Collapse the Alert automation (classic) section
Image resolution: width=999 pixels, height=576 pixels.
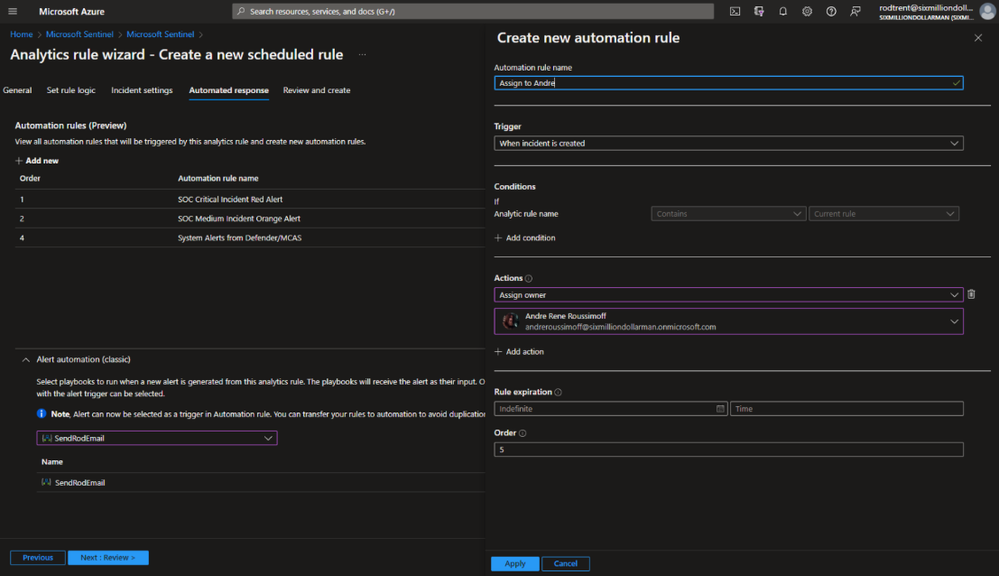coord(26,359)
